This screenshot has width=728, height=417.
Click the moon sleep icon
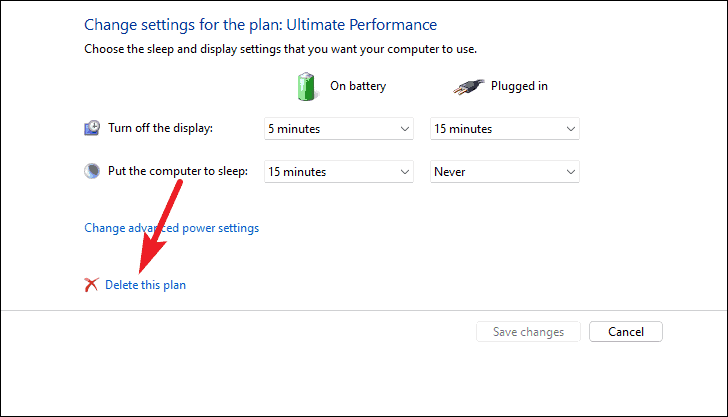coord(92,171)
